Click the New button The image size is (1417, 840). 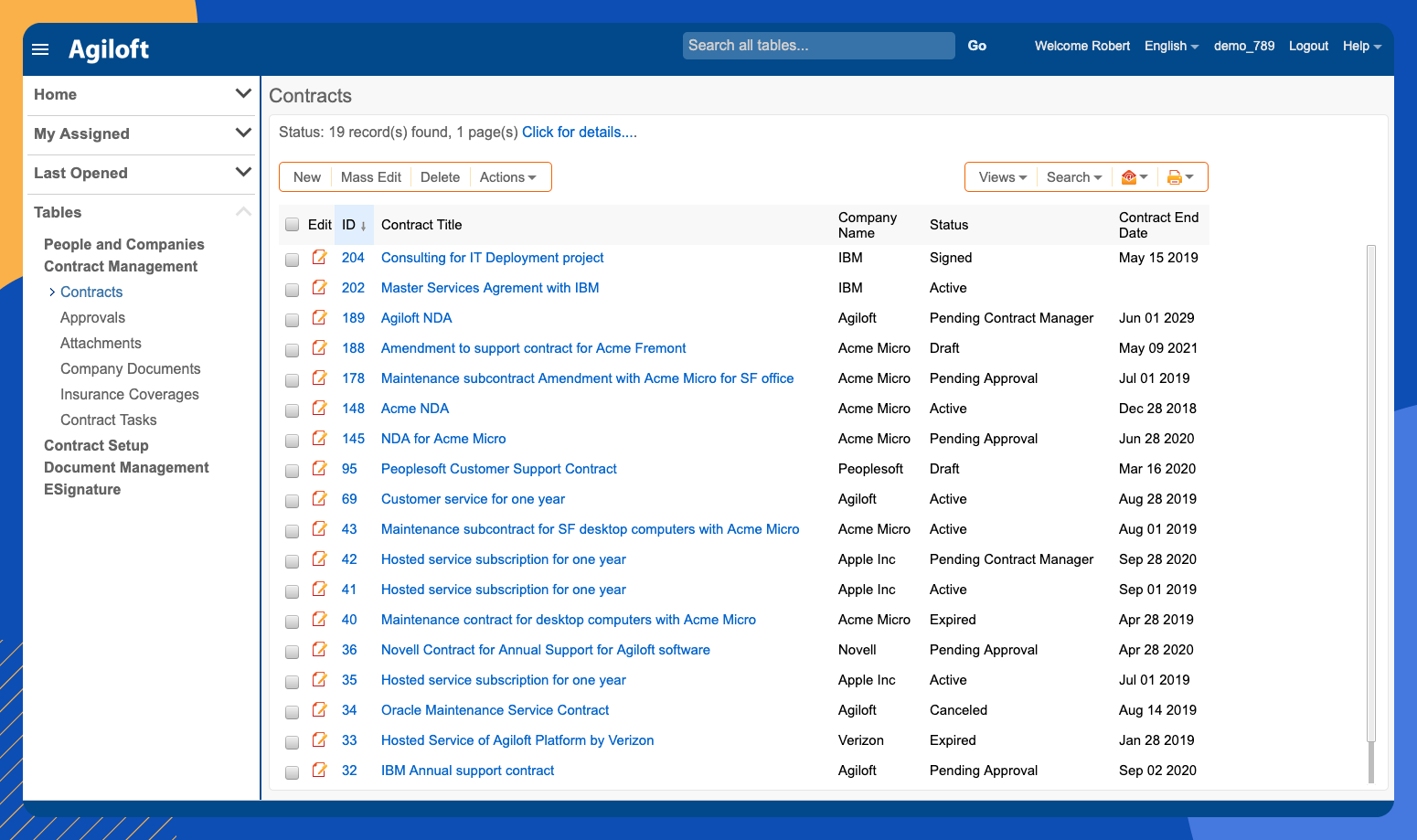pos(306,176)
